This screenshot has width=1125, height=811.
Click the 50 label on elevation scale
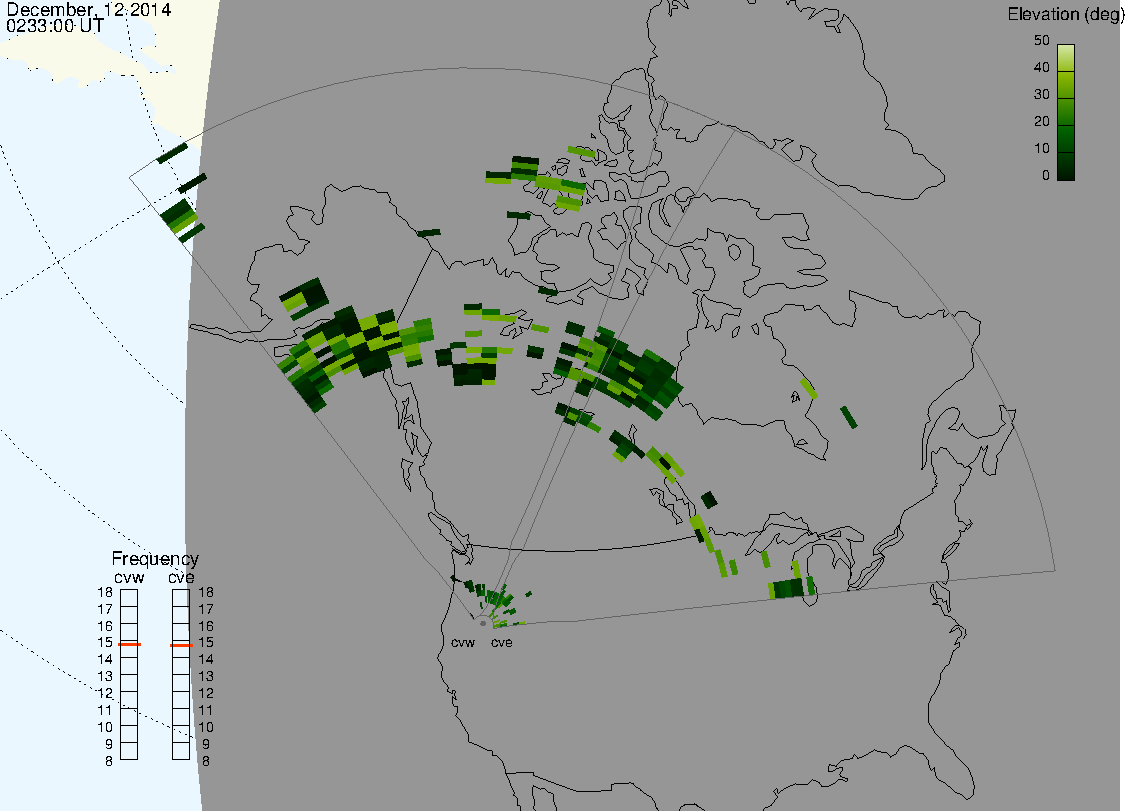coord(1042,40)
